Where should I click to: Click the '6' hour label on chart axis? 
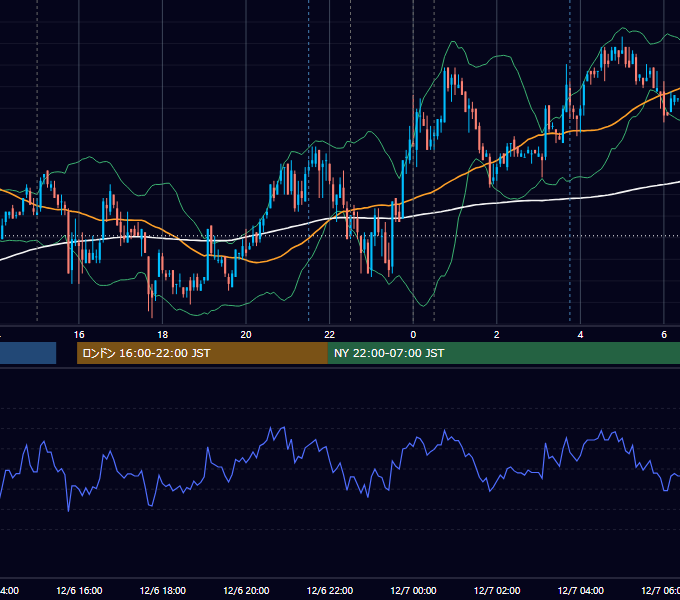(x=664, y=334)
